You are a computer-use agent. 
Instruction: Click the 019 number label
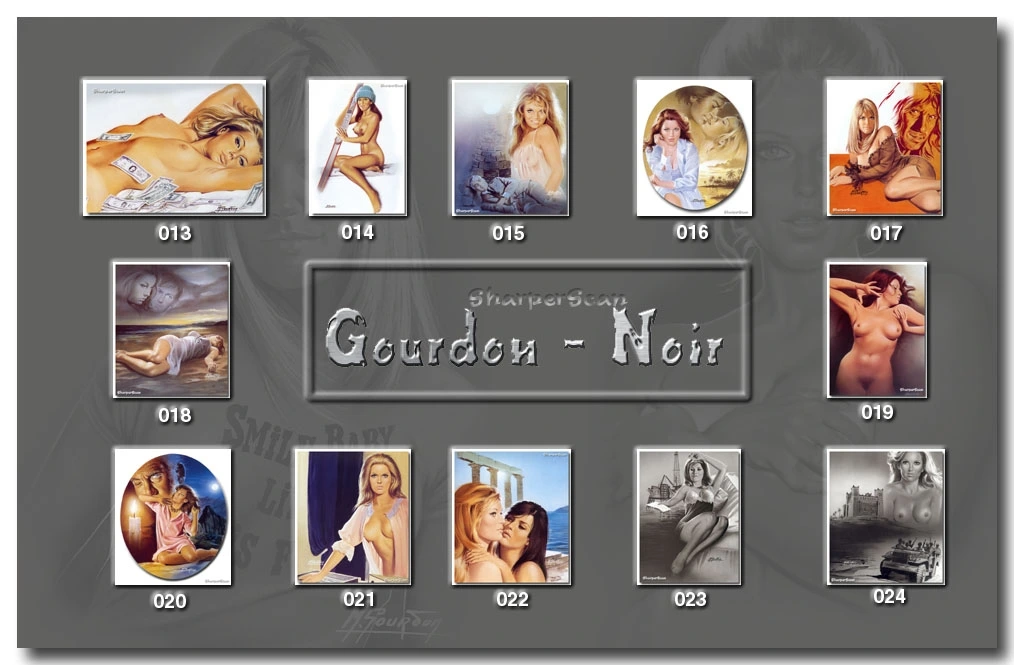point(877,412)
